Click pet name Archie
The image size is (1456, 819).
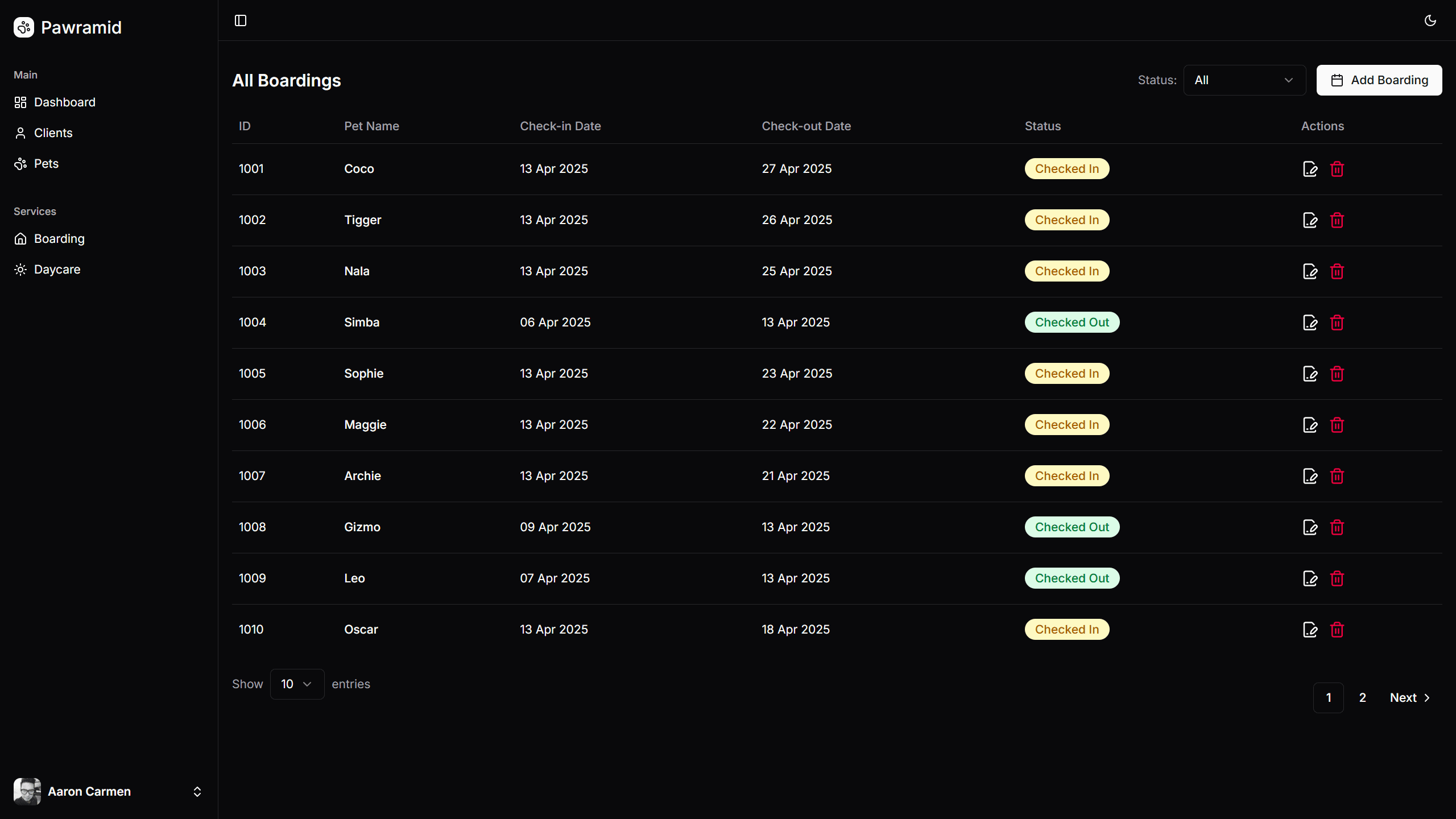pyautogui.click(x=362, y=476)
